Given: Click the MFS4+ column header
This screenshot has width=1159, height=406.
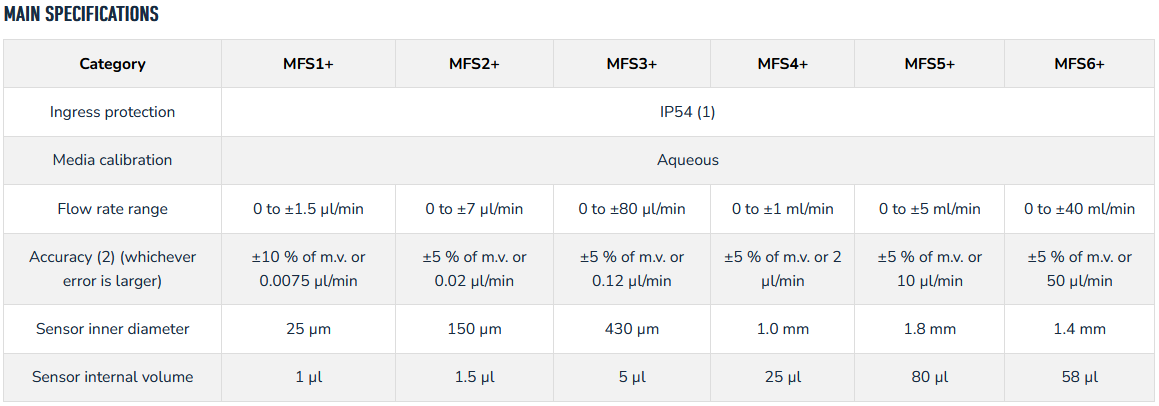Looking at the screenshot, I should click(783, 64).
